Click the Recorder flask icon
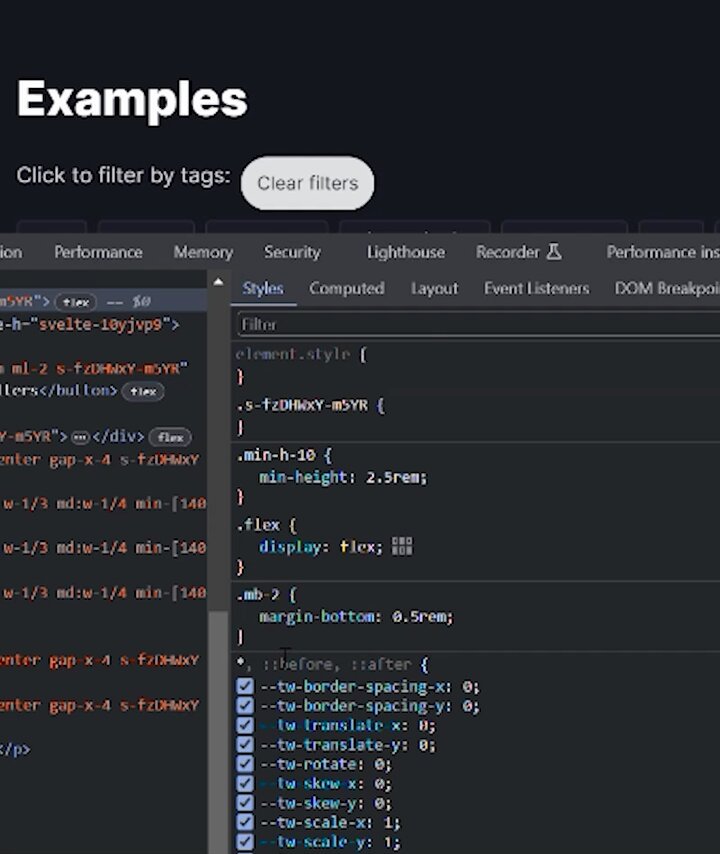The width and height of the screenshot is (720, 854). [x=554, y=252]
